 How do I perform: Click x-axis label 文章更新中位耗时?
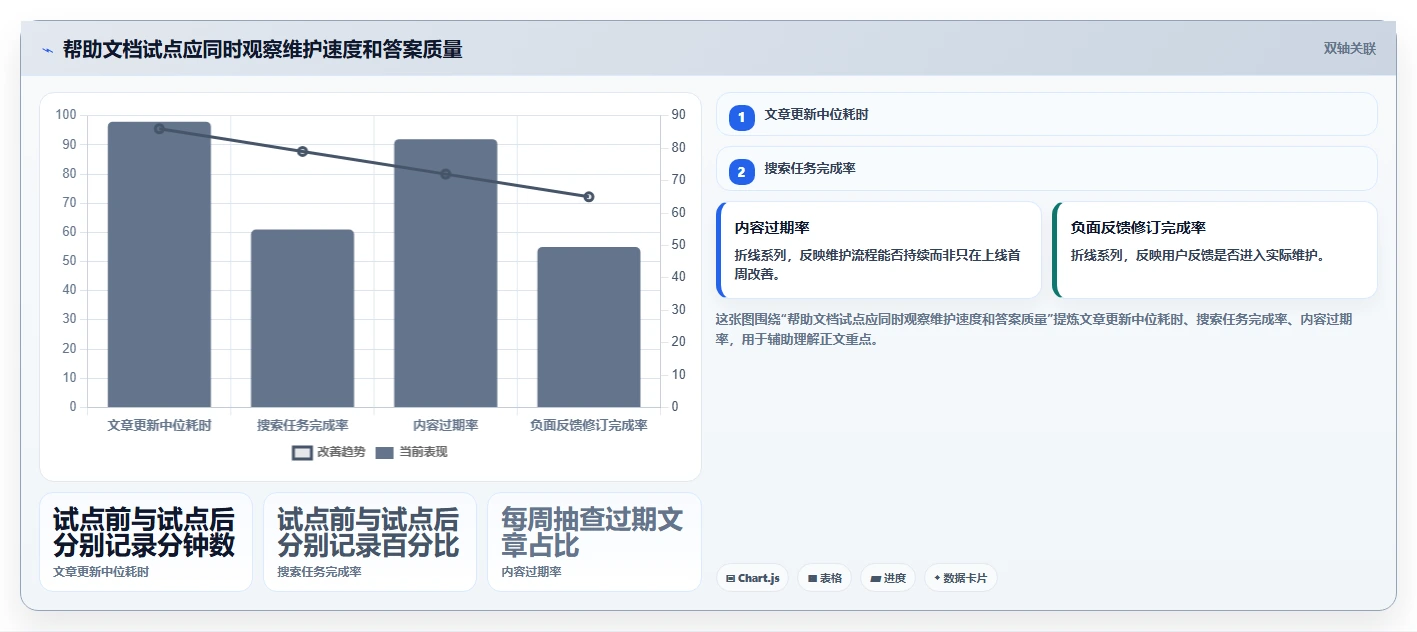[x=159, y=425]
